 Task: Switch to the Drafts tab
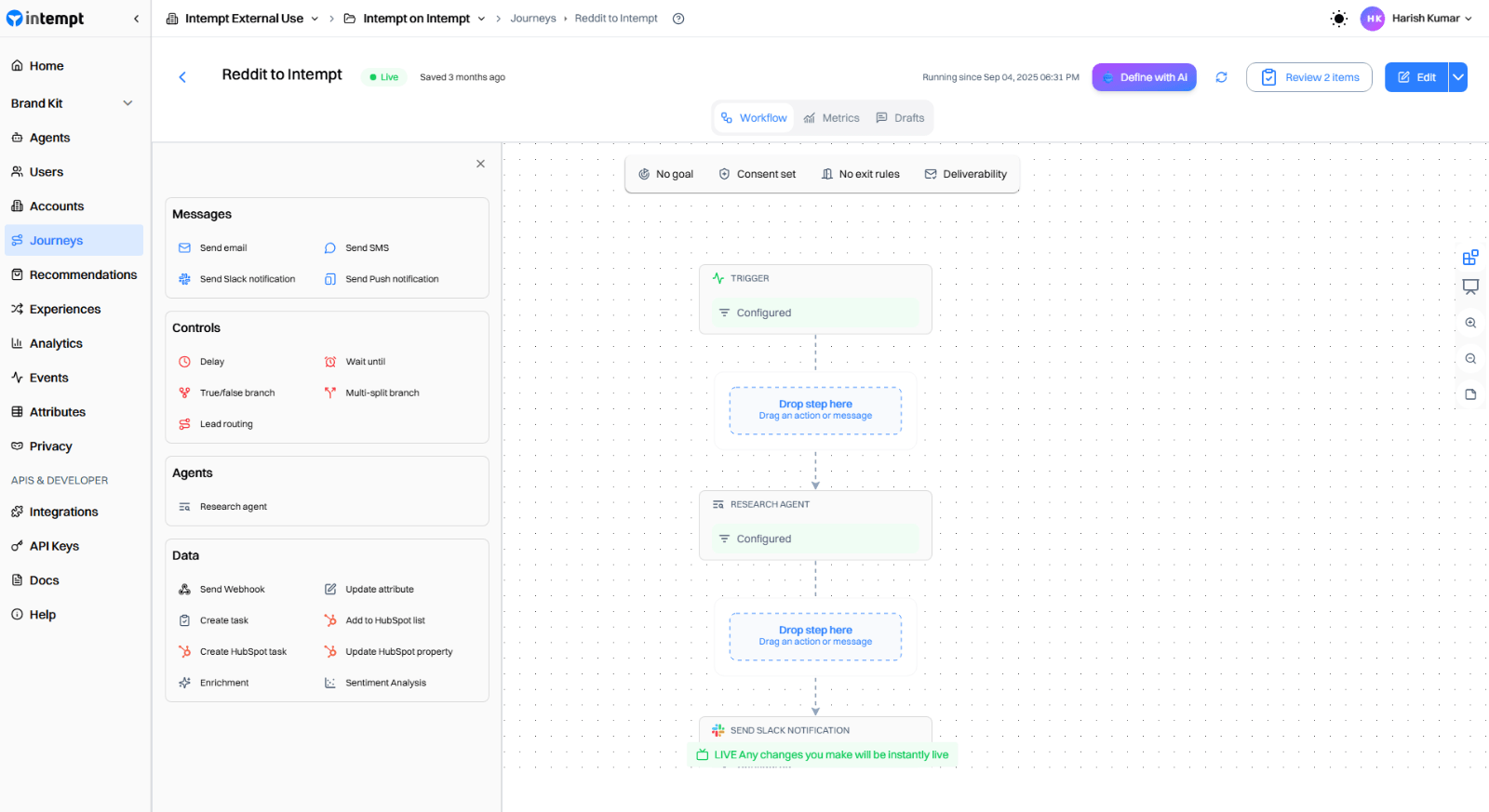[x=900, y=118]
